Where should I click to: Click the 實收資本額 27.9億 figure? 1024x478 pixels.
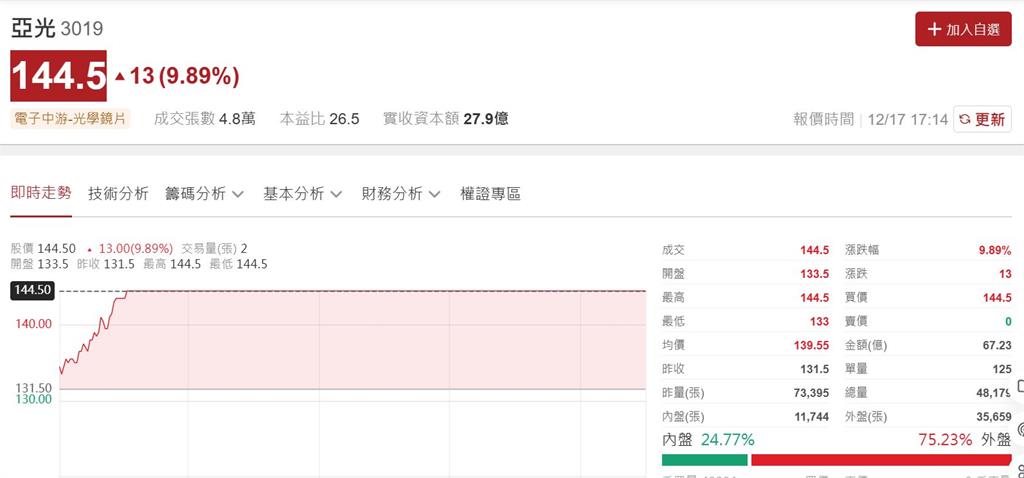pos(445,119)
